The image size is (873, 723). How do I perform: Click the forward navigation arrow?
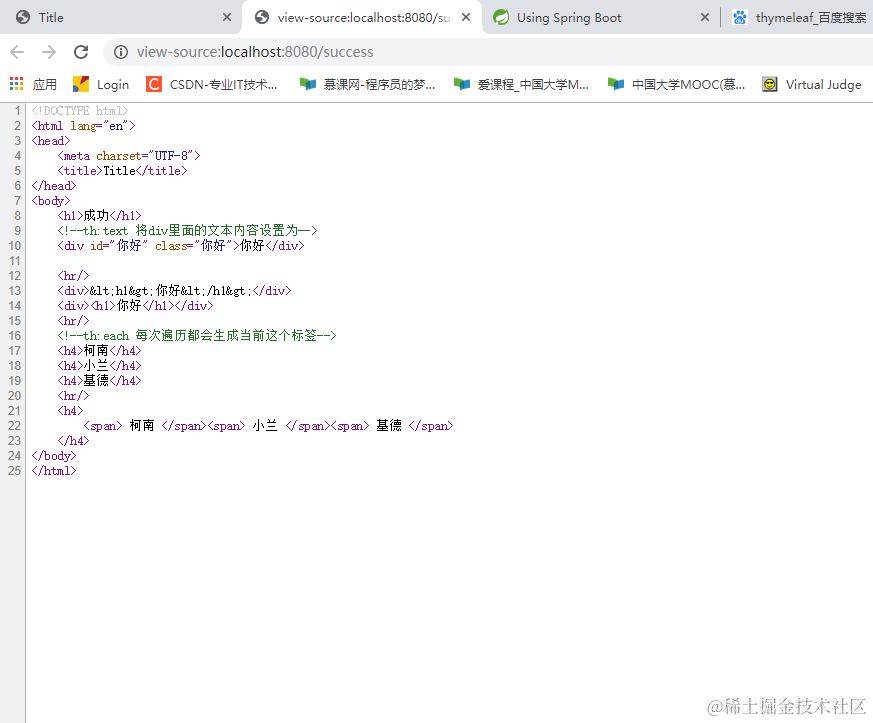pyautogui.click(x=48, y=52)
